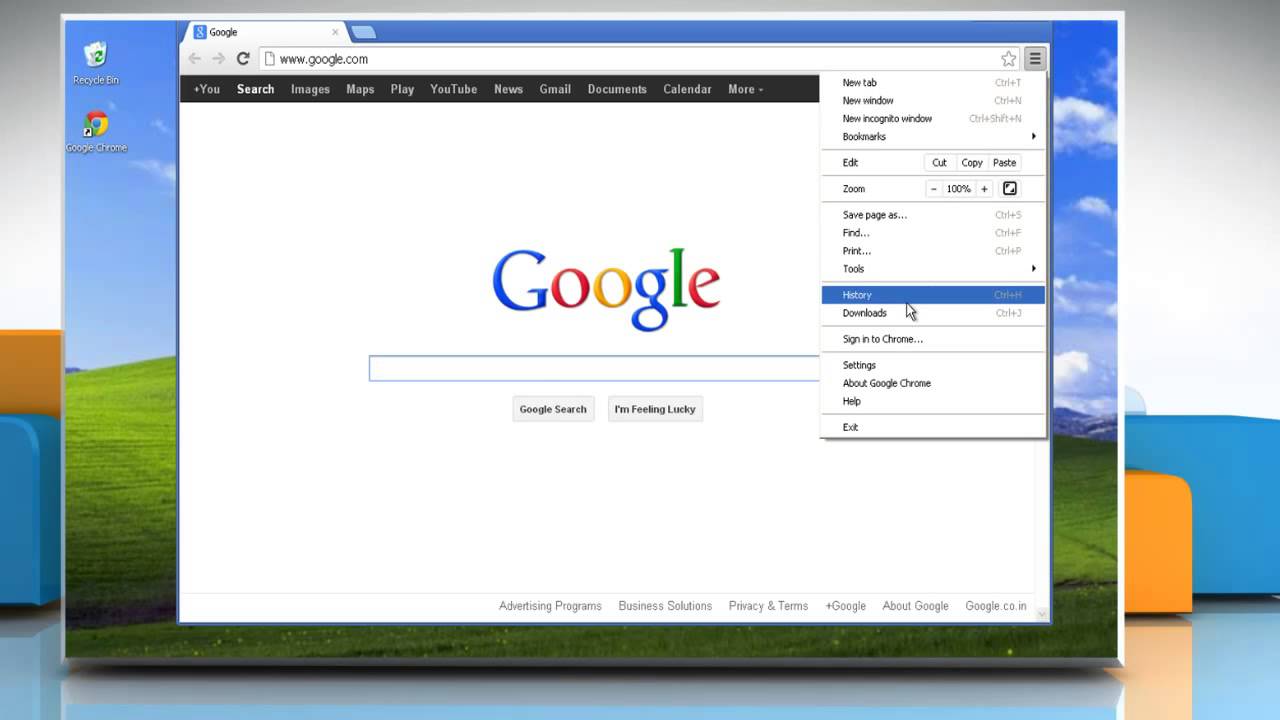Select About Google Chrome
1280x720 pixels.
click(x=933, y=383)
